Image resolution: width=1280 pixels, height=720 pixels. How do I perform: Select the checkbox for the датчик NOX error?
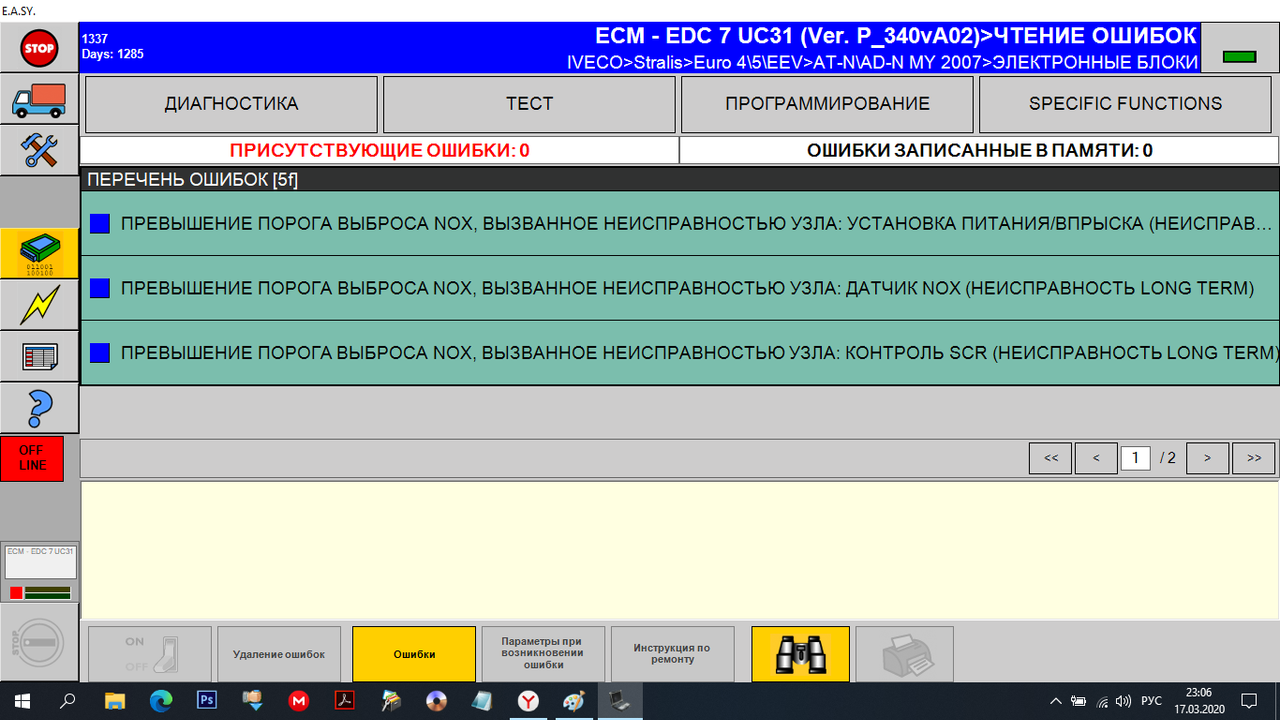tap(99, 288)
